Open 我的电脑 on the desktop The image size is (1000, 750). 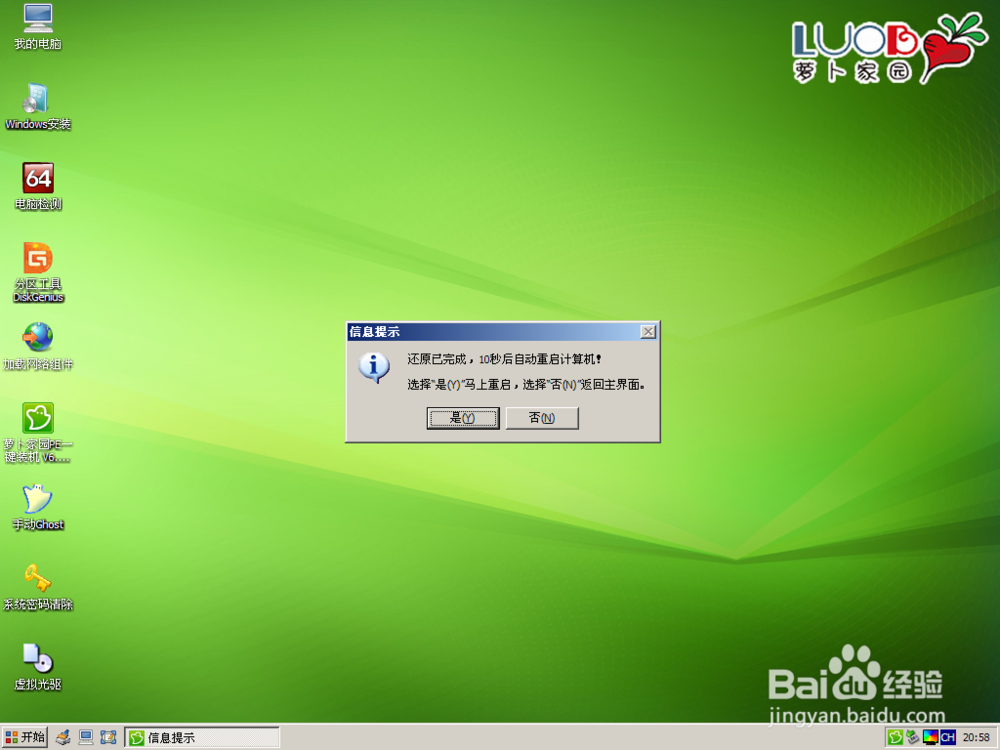38,22
